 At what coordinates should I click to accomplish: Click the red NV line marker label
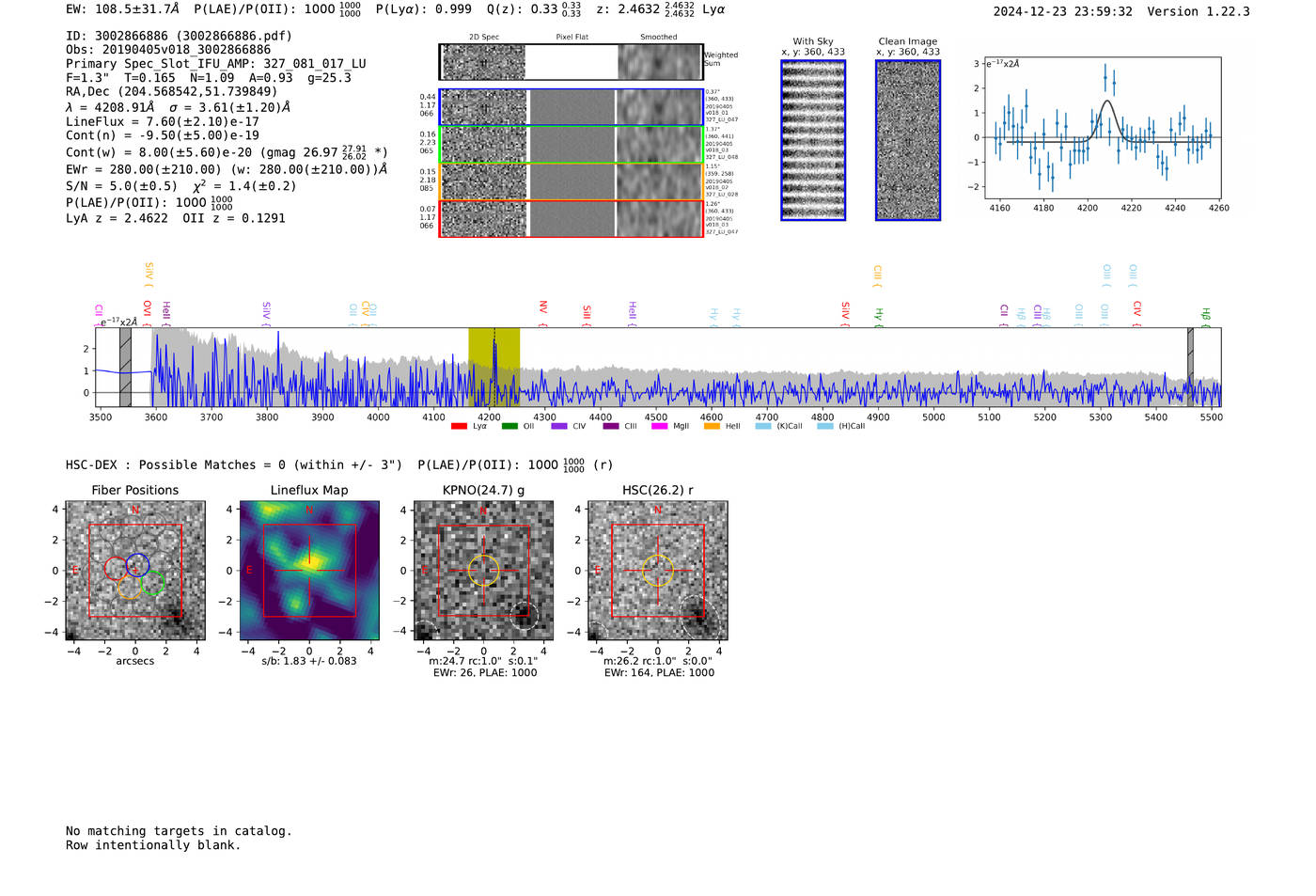pos(543,310)
